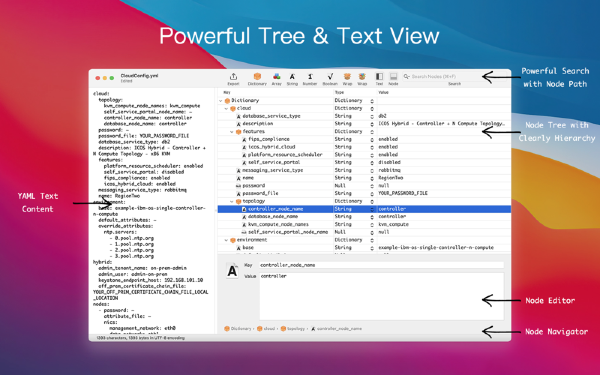
Task: Click inside the Search Nodes field
Action: (x=455, y=76)
